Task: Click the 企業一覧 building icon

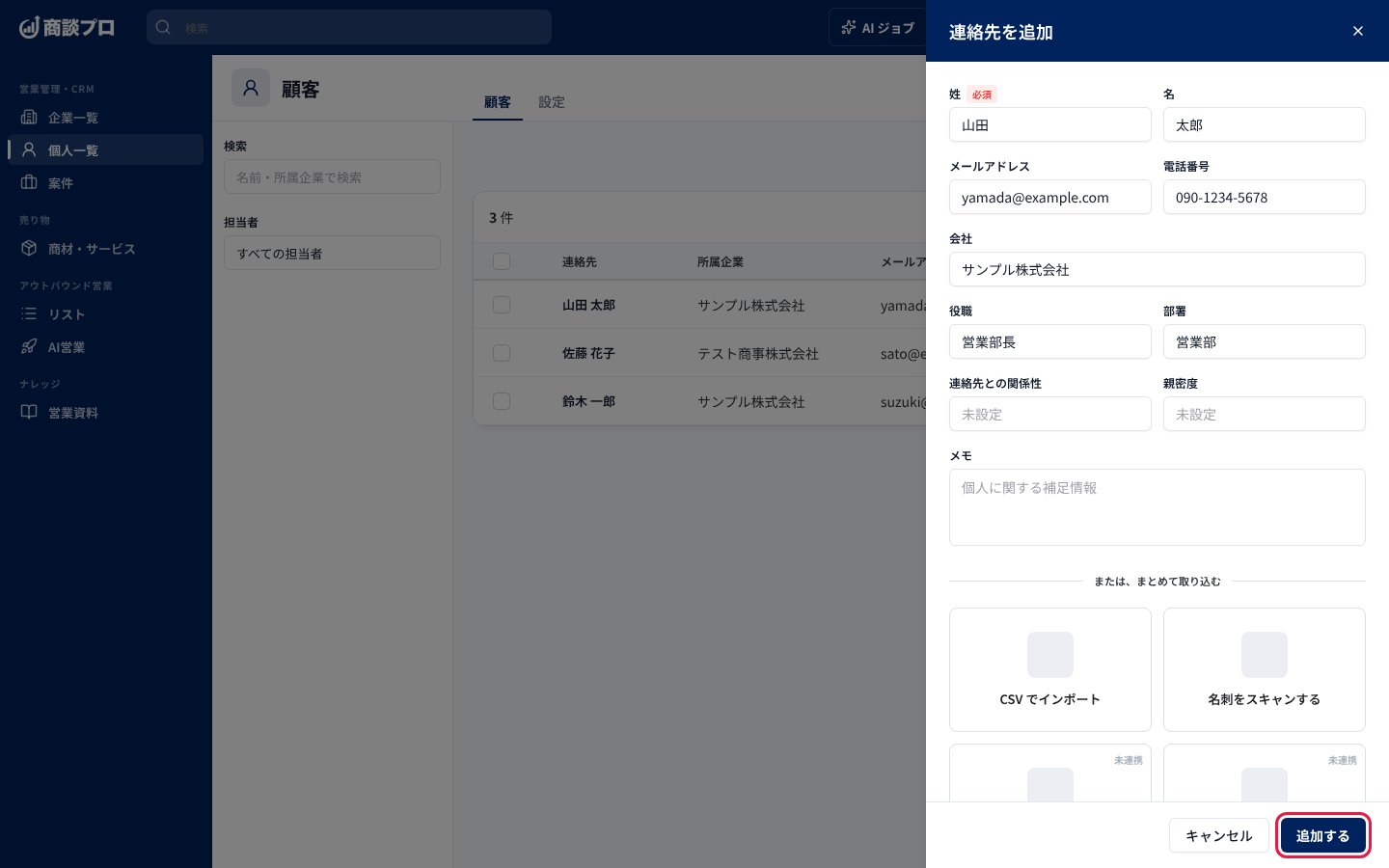Action: tap(29, 118)
